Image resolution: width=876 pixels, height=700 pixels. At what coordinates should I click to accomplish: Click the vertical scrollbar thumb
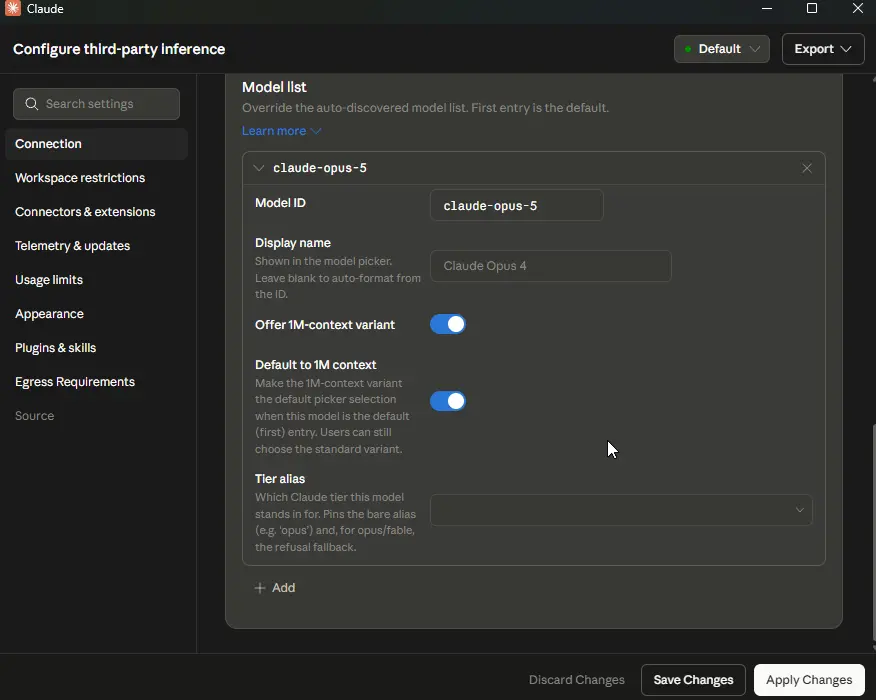click(x=873, y=534)
